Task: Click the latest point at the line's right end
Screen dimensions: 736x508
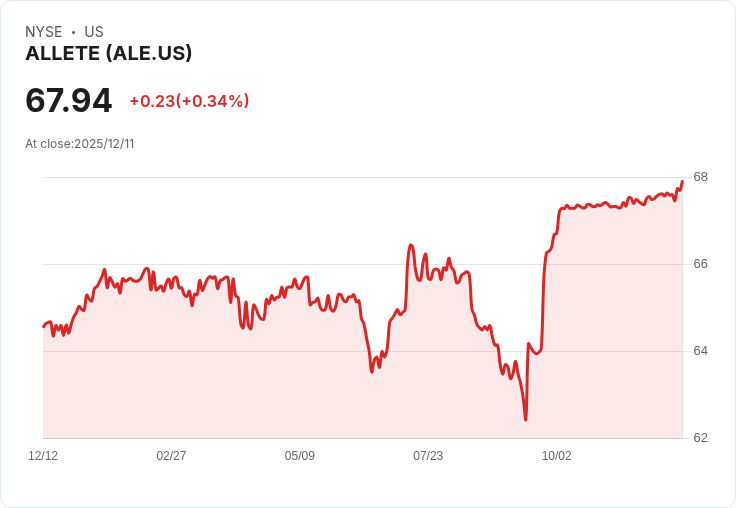Action: [x=682, y=181]
